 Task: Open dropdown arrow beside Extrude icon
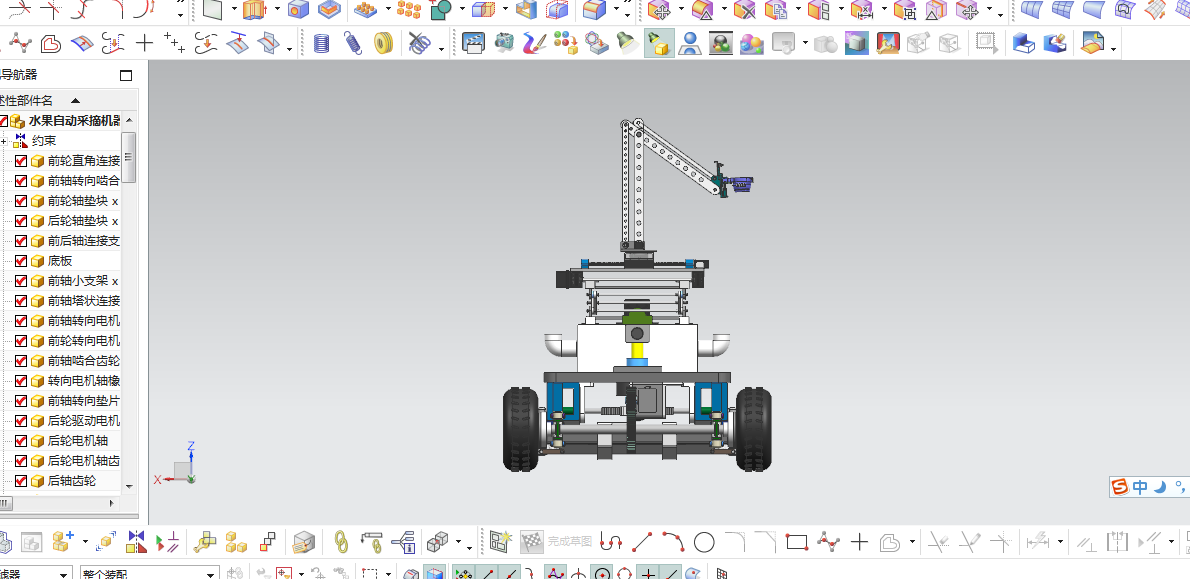click(276, 10)
